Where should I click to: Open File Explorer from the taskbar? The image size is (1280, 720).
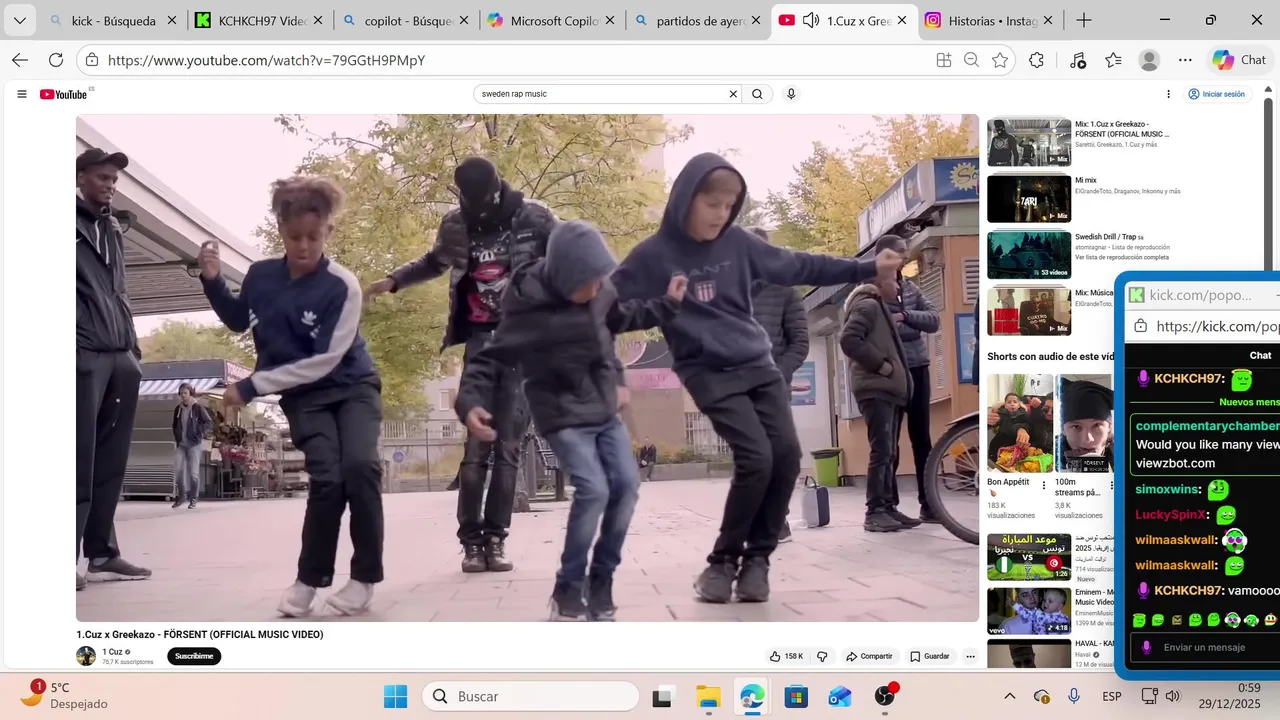coord(708,696)
